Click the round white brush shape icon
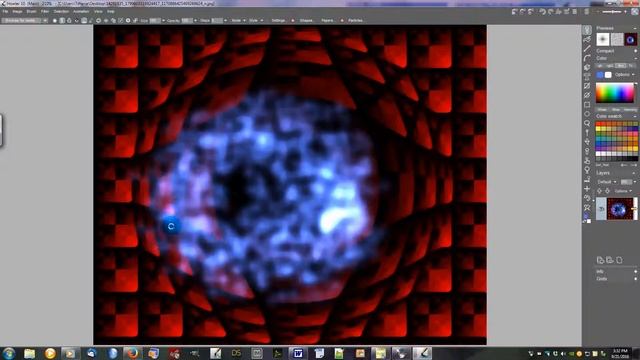Viewport: 640px width, 360px height. coord(55,20)
